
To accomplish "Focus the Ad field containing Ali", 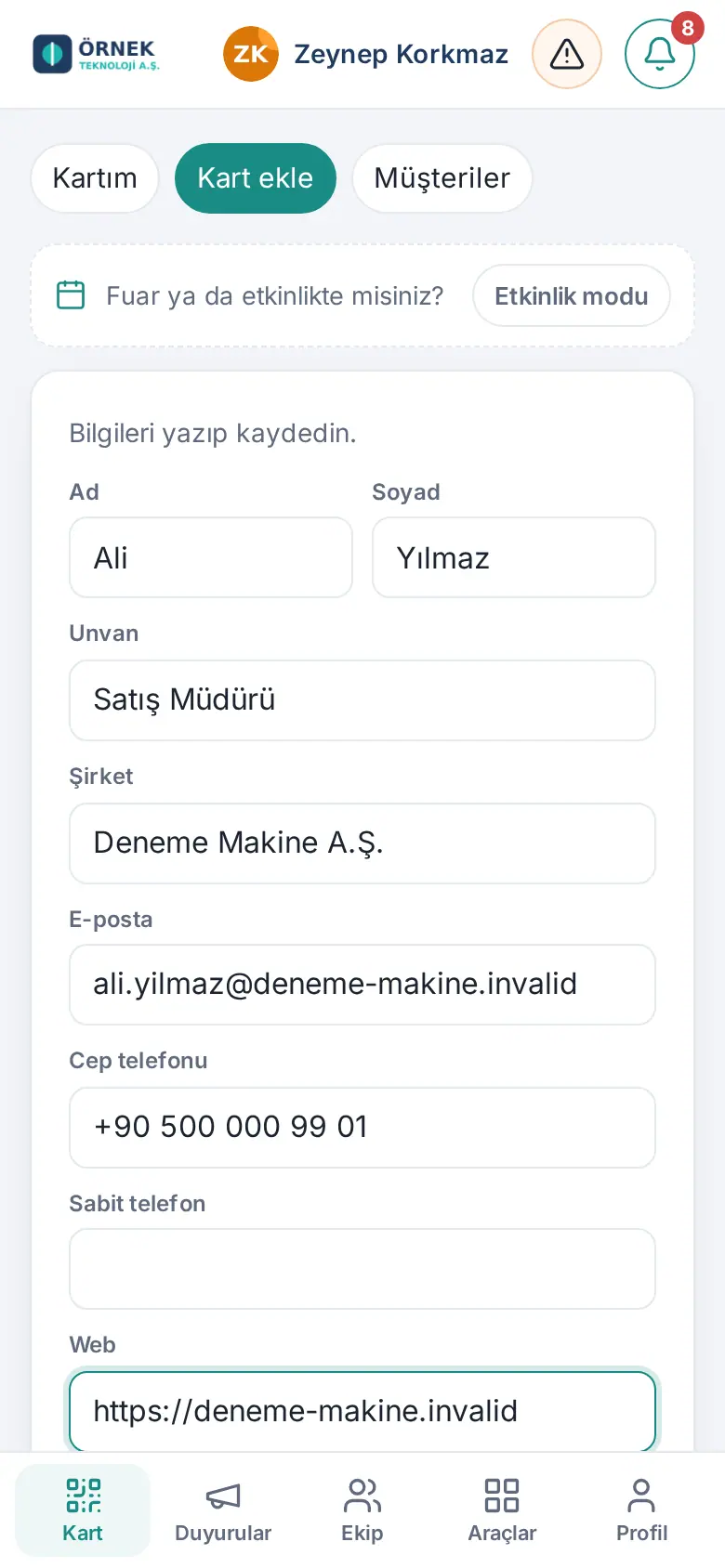I will coord(211,557).
